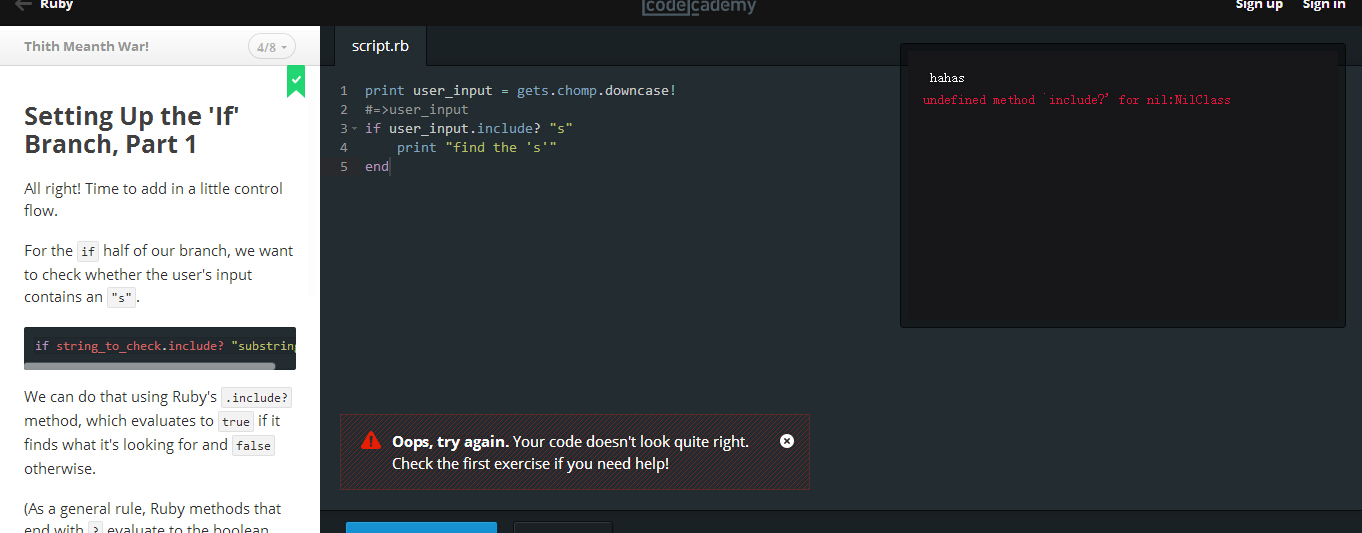Click the print "find the 's'" code line
Viewport: 1362px width, 533px height.
tap(476, 148)
